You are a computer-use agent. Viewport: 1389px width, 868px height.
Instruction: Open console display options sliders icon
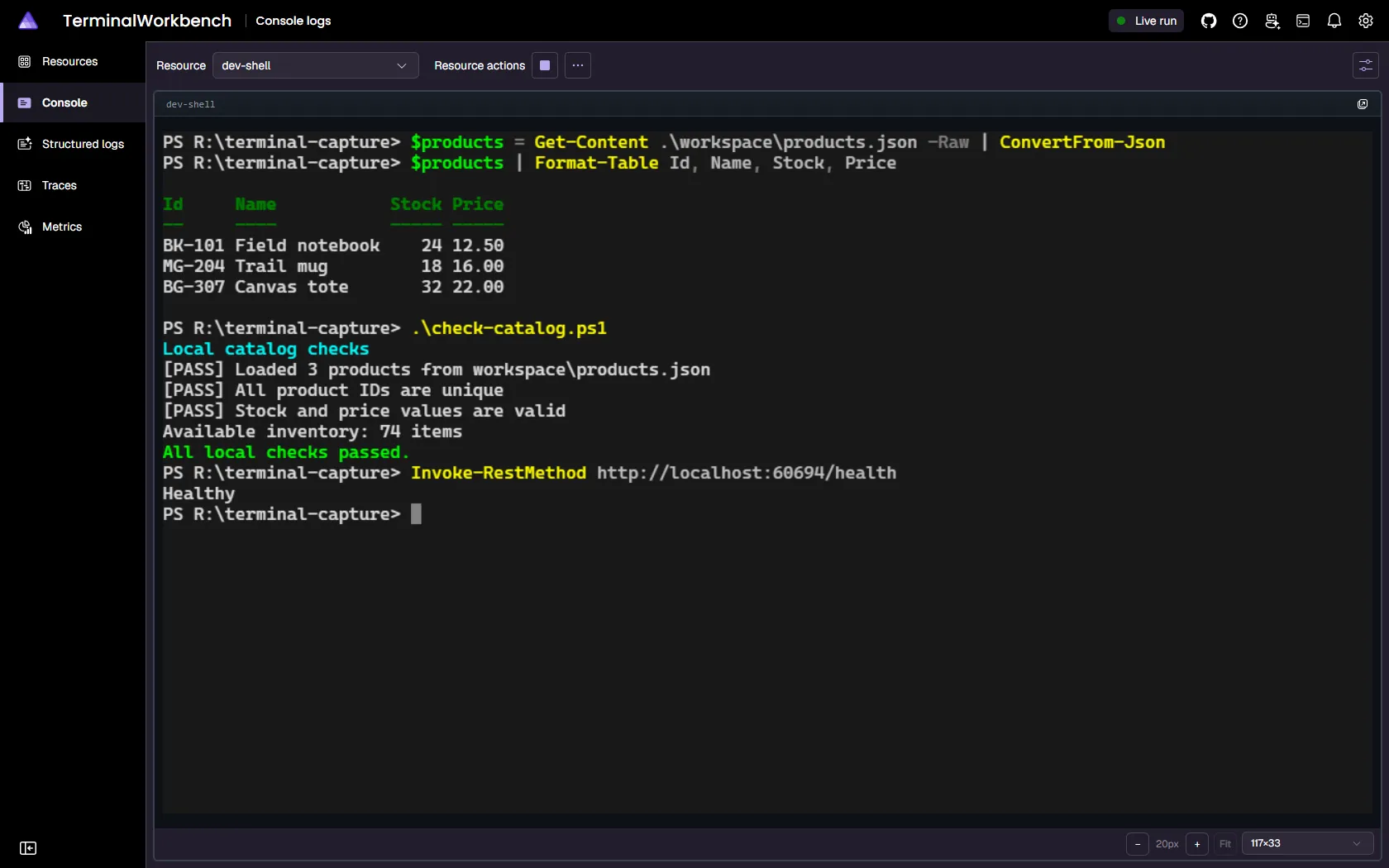tap(1366, 65)
